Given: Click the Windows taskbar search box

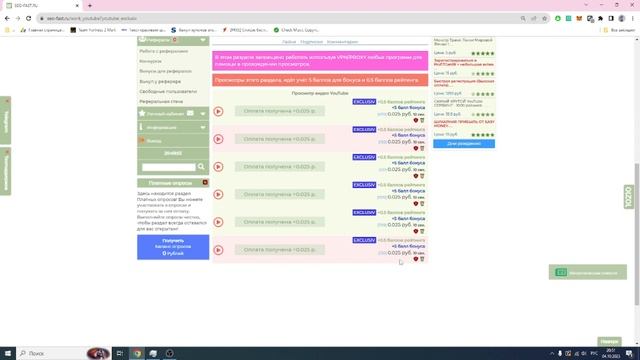Looking at the screenshot, I should (64, 353).
